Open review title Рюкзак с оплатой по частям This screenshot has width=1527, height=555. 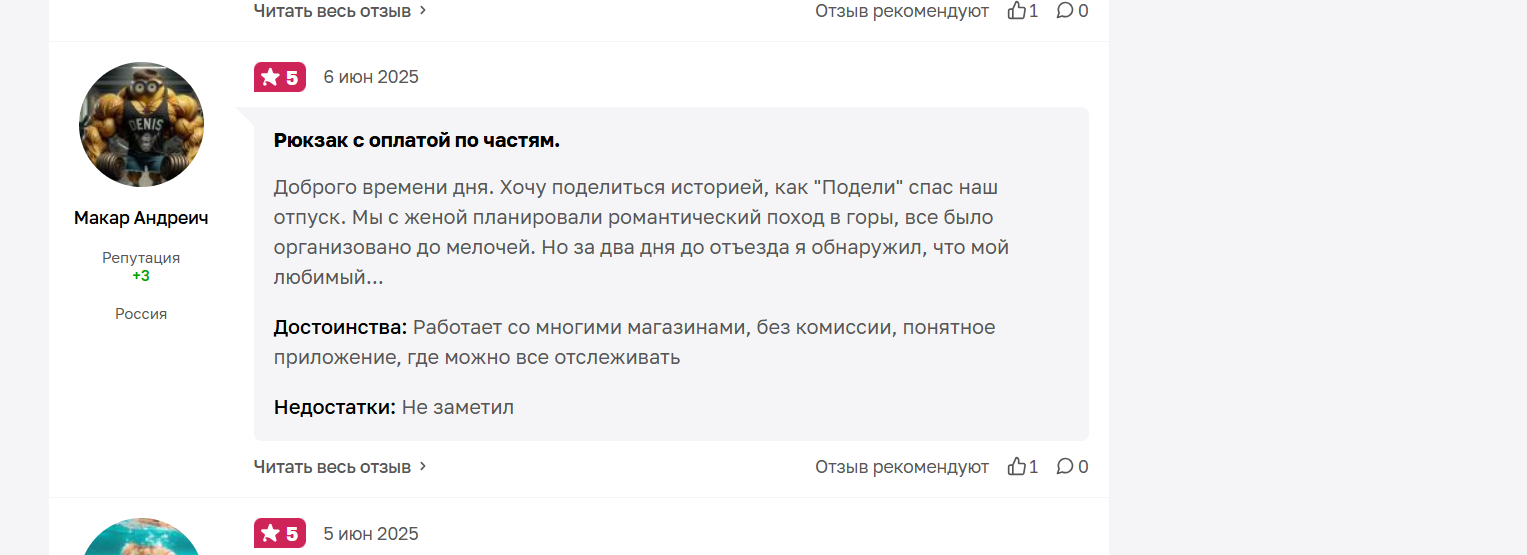417,140
